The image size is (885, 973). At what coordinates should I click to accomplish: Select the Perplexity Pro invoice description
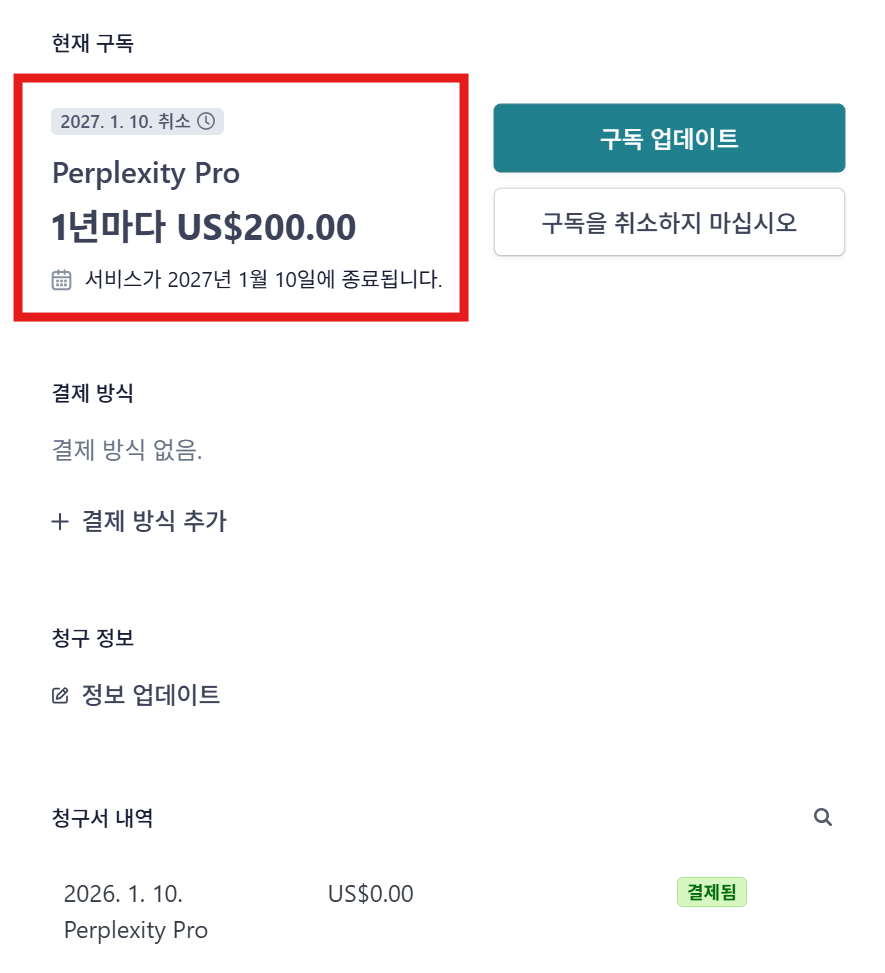136,930
